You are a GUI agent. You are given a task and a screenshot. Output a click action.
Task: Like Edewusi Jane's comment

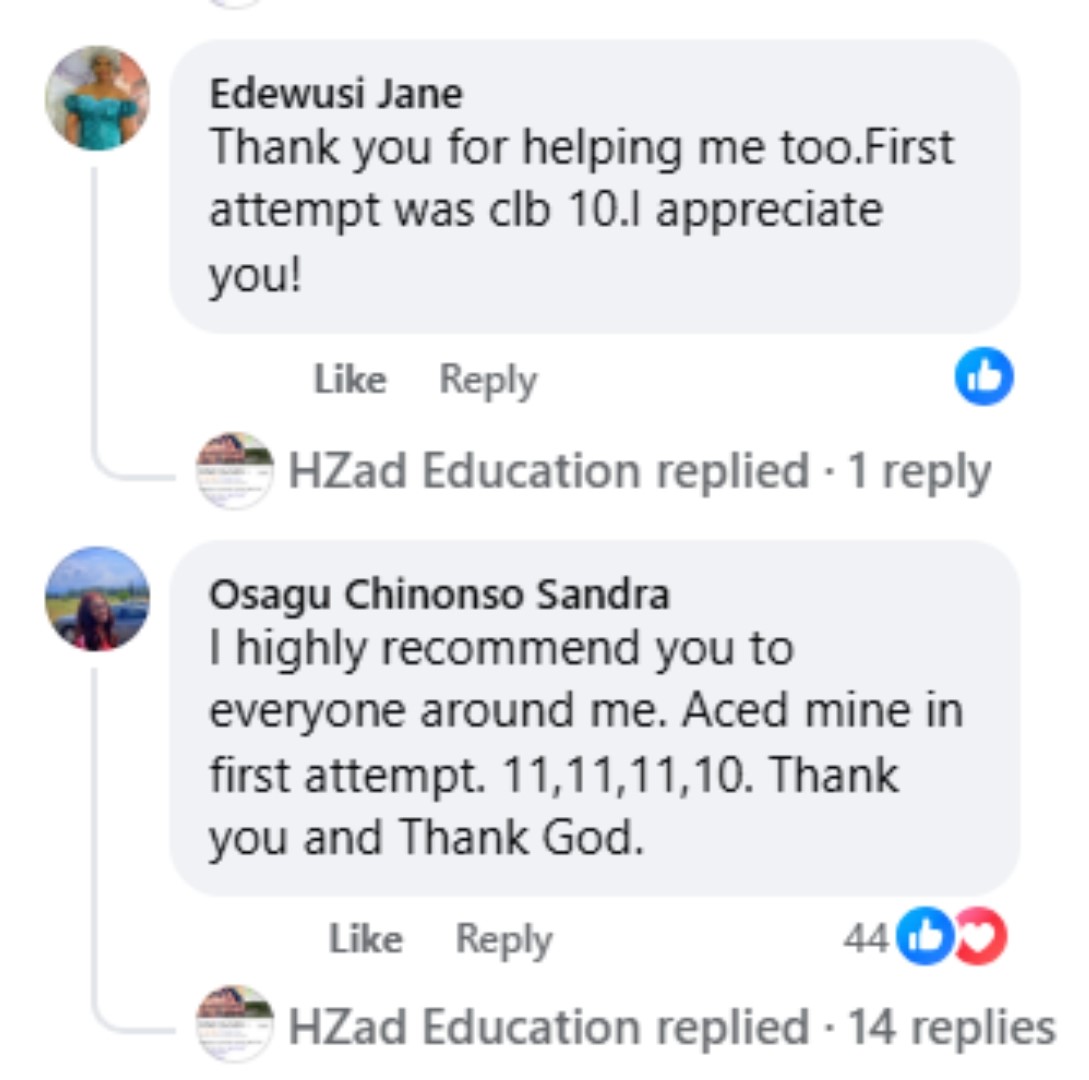click(x=350, y=380)
